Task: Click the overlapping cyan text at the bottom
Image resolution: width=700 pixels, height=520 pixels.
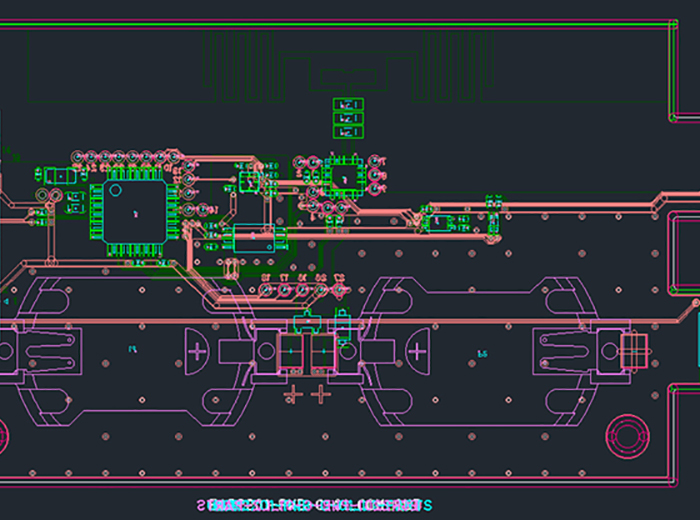Action: pyautogui.click(x=312, y=506)
